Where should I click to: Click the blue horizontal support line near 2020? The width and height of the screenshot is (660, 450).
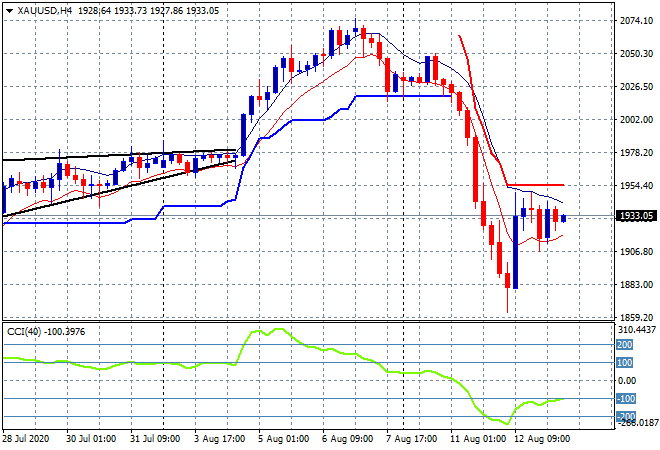pyautogui.click(x=404, y=96)
